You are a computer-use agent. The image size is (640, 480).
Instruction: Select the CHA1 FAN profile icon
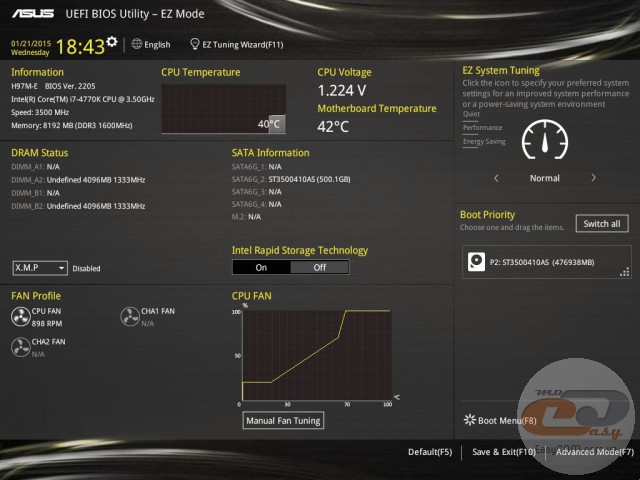(130, 317)
